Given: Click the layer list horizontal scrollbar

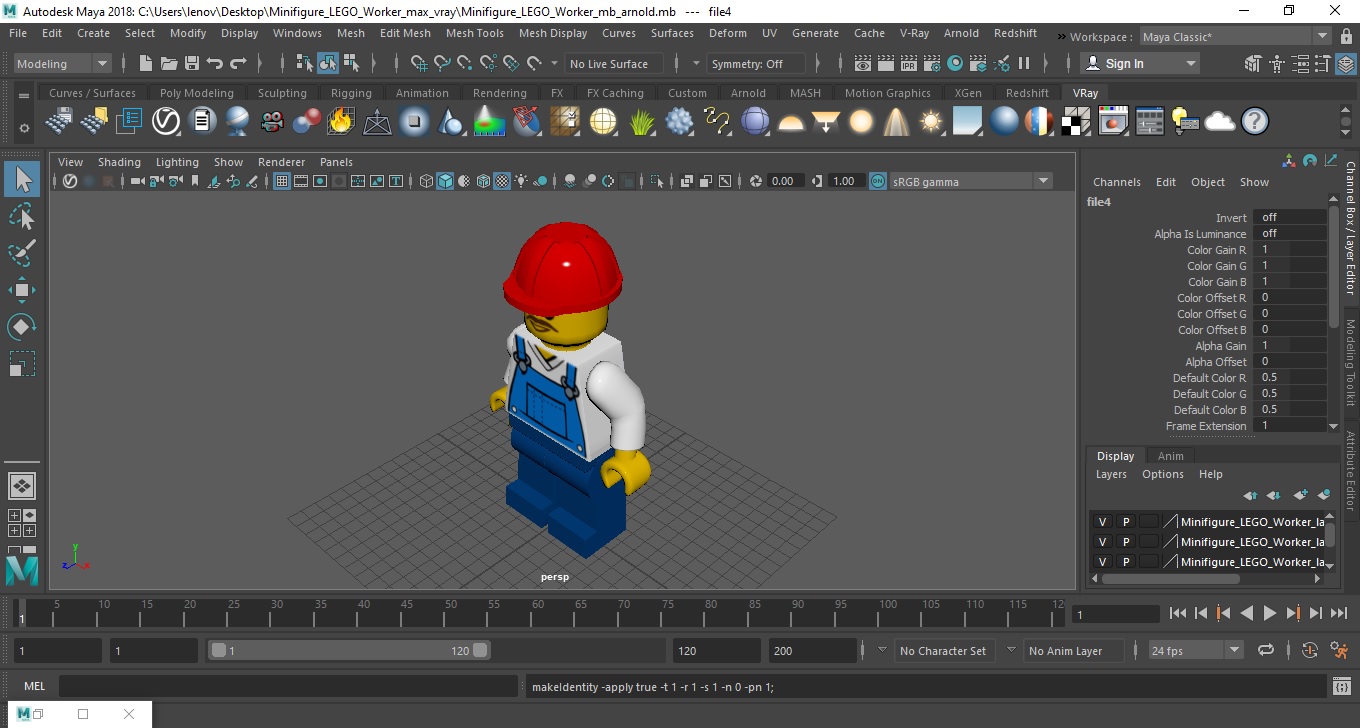Looking at the screenshot, I should pos(1169,578).
